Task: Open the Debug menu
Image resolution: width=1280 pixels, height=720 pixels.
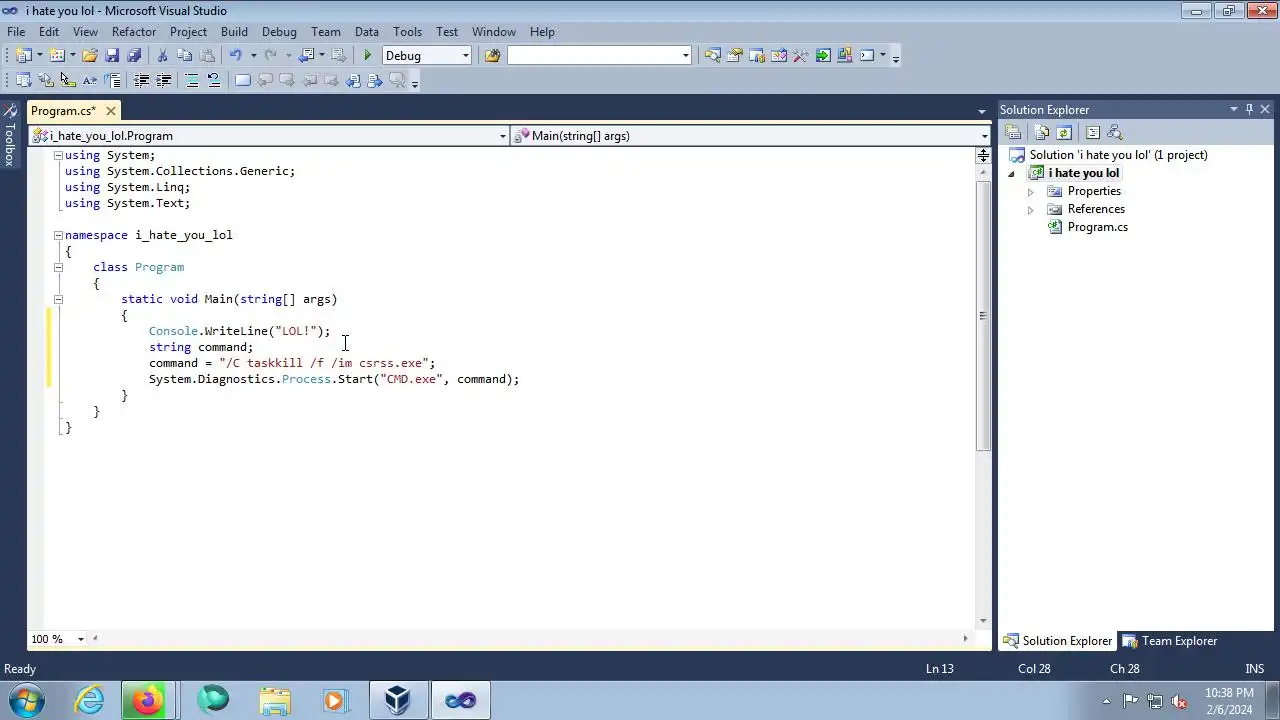Action: click(x=279, y=32)
